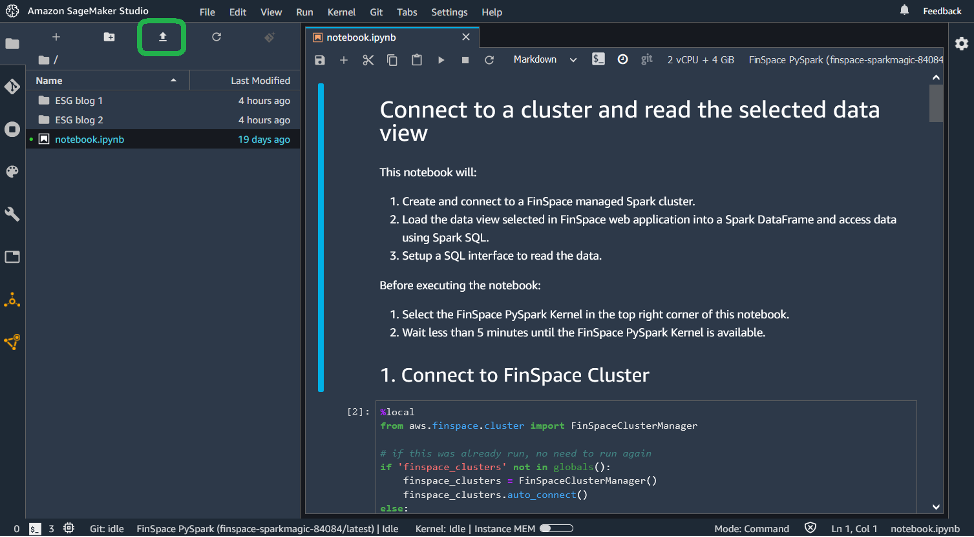Select the ESG blog 1 folder

pos(164,101)
